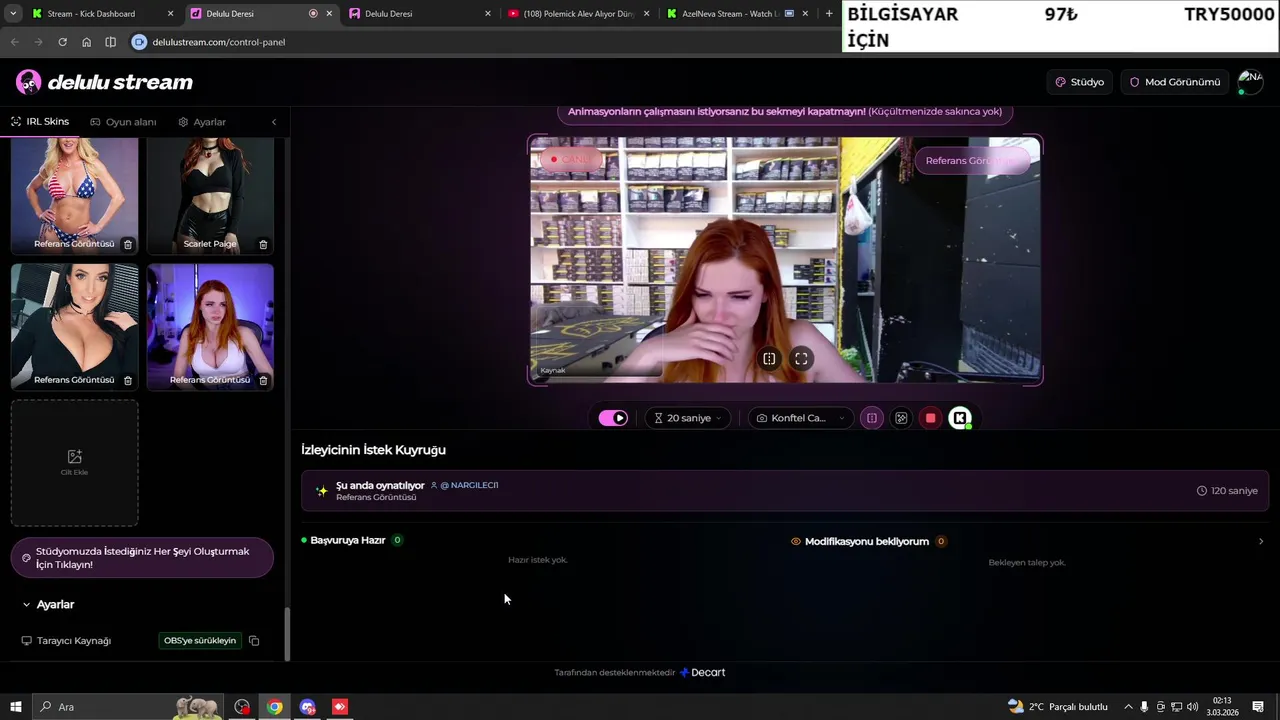Delete the bikini Referans Görüntüsü skin
The width and height of the screenshot is (1280, 720).
point(128,244)
